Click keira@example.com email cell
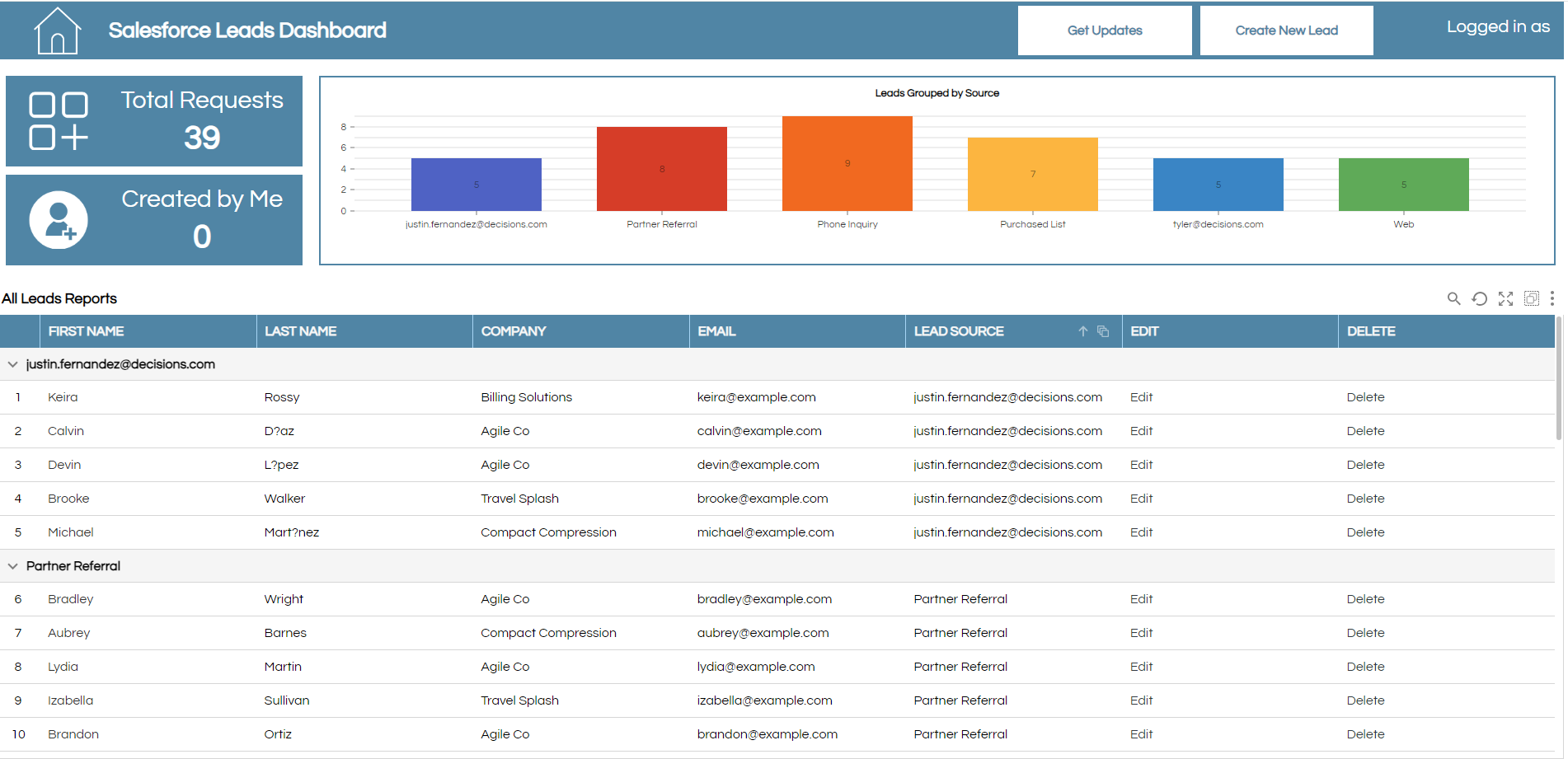The image size is (1568, 759). click(x=756, y=397)
